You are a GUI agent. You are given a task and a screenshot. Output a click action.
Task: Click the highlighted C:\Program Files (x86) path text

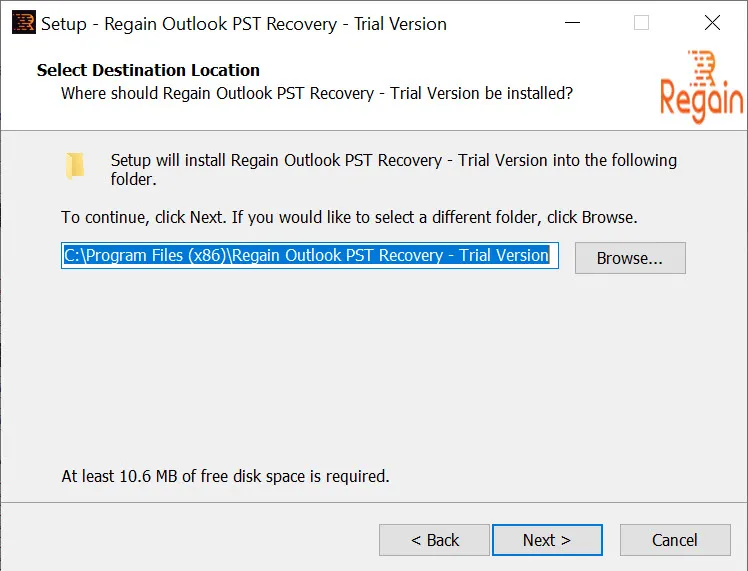click(306, 255)
